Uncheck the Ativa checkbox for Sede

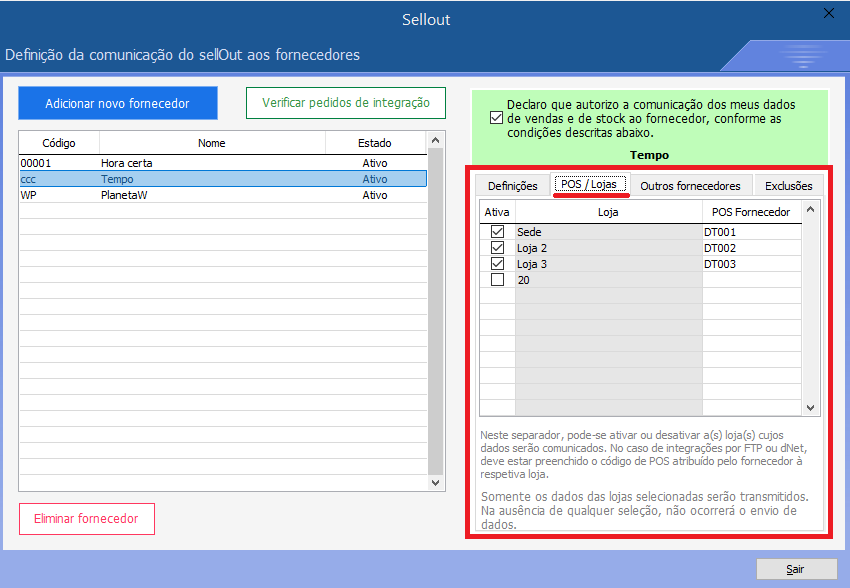[497, 232]
